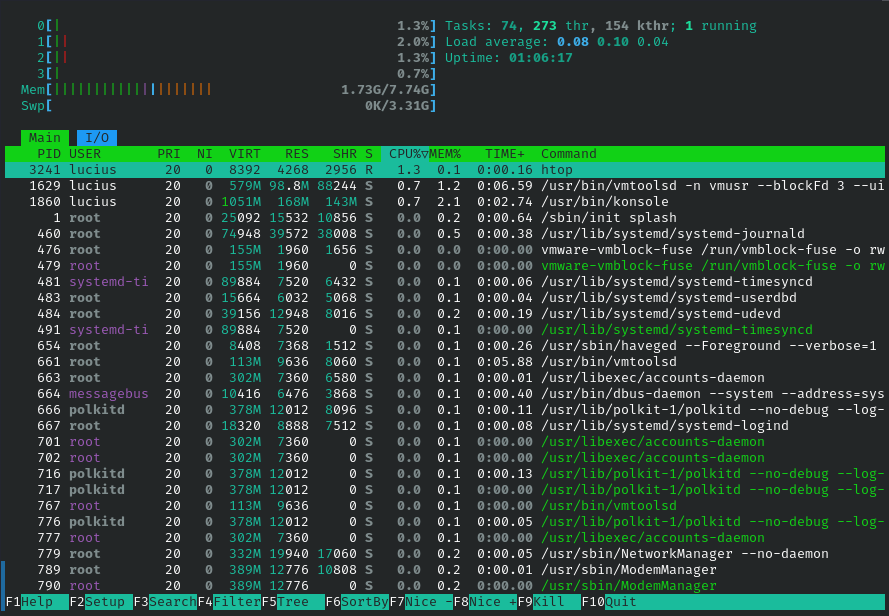Sort by the CPU% column header
The image size is (889, 616).
[x=404, y=154]
